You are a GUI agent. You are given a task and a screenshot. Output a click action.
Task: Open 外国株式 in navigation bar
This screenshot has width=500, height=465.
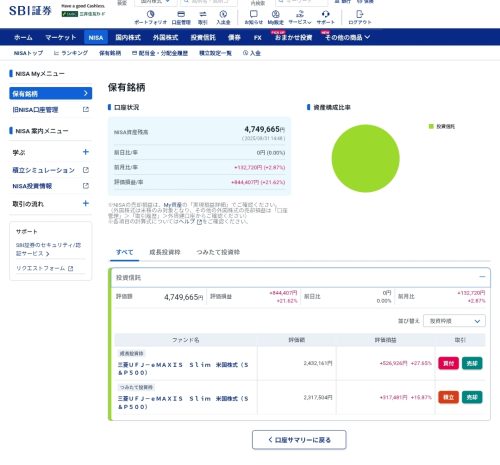pos(165,37)
